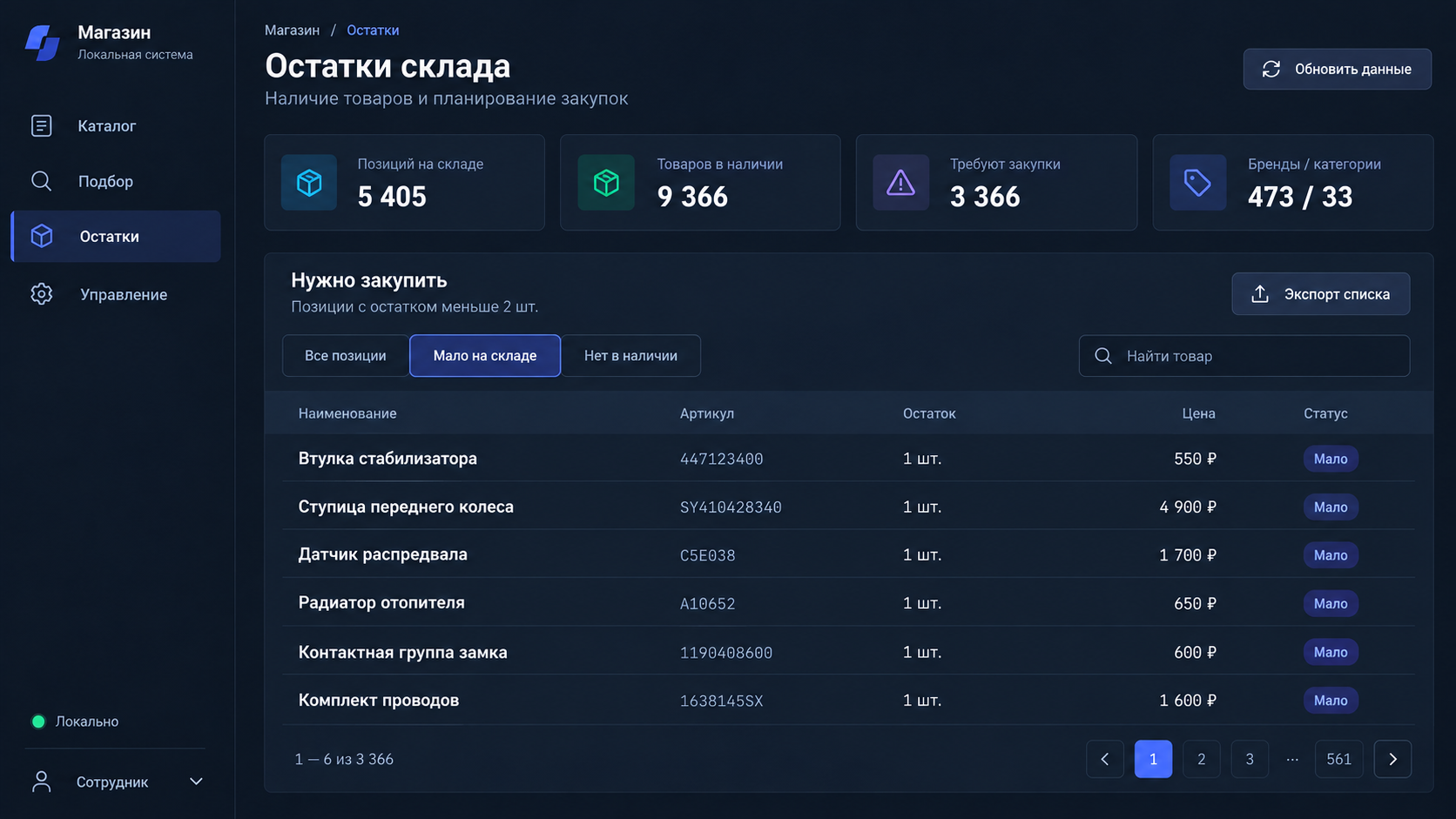The width and height of the screenshot is (1456, 819).
Task: Click the Управление gear icon
Action: point(42,294)
